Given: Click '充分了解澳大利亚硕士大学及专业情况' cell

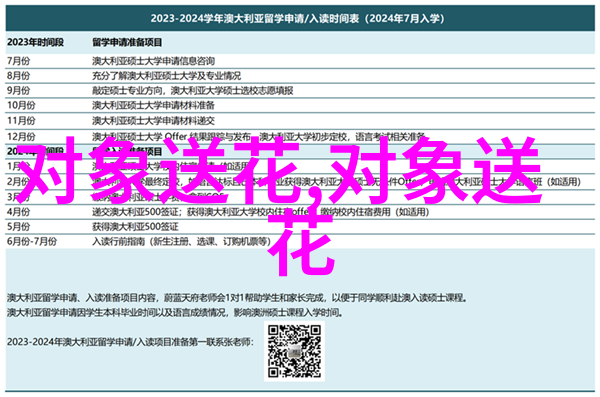Looking at the screenshot, I should click(x=166, y=76).
